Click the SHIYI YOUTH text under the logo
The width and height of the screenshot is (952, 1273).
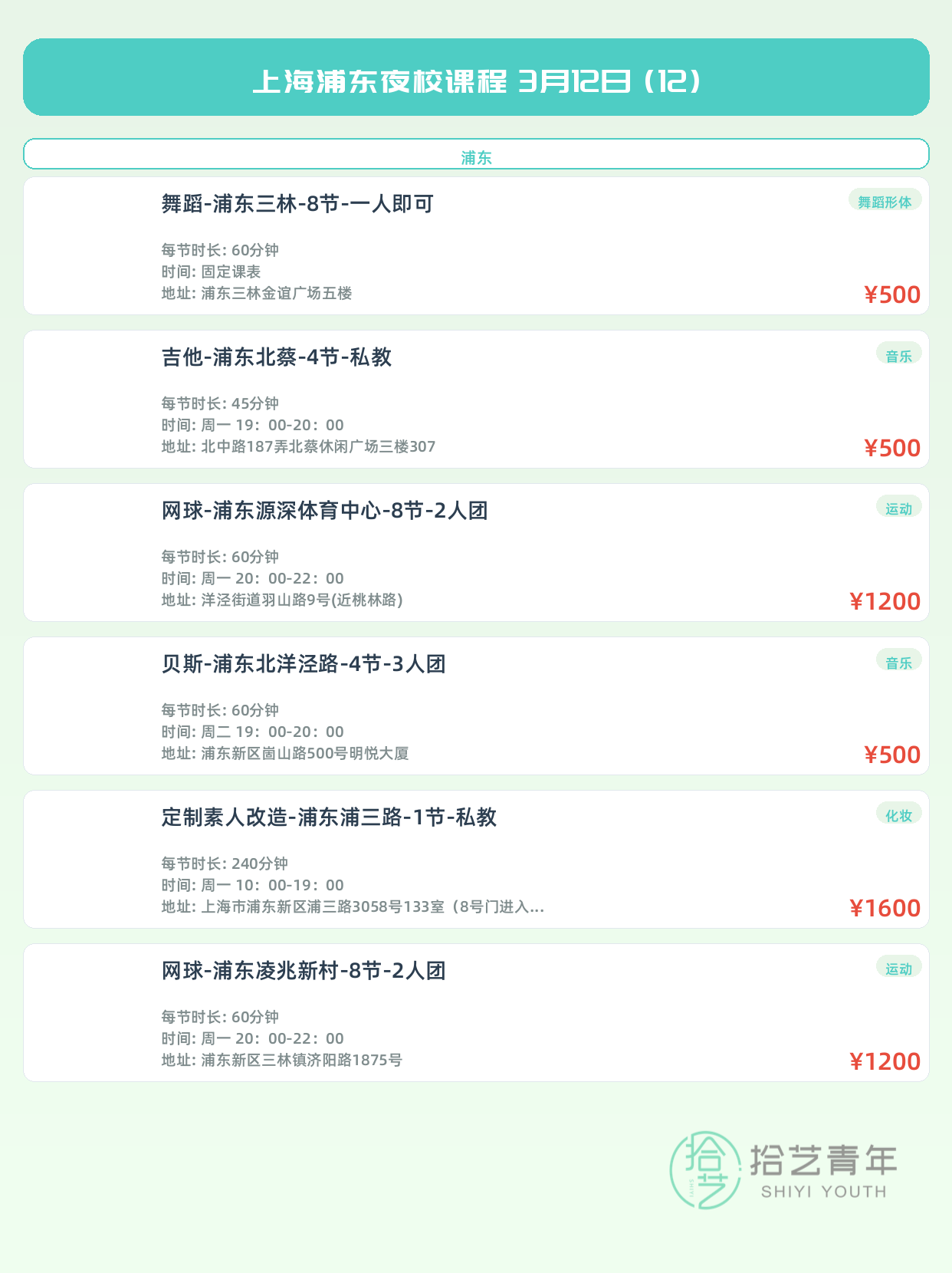[x=823, y=1192]
